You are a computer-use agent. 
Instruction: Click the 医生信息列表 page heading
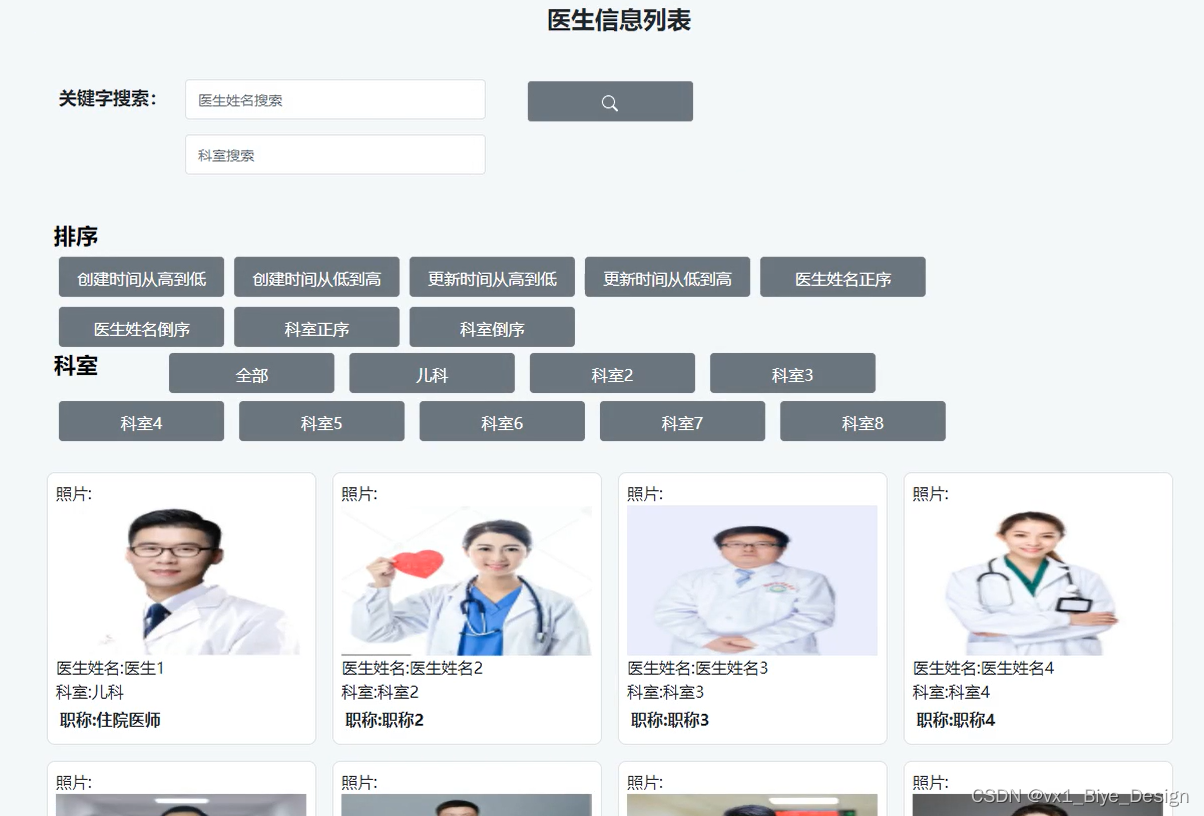(x=619, y=20)
